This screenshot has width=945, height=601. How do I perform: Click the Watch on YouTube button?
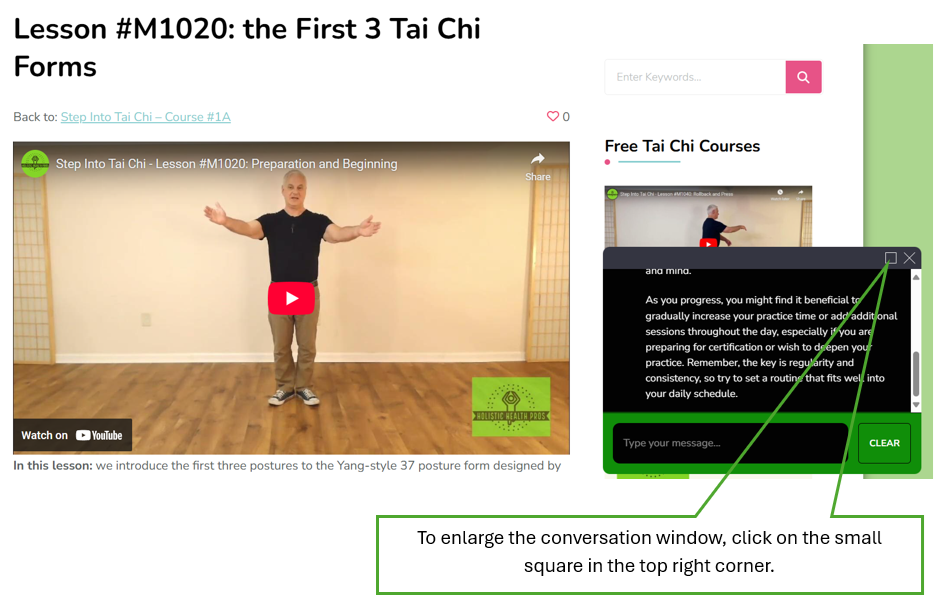coord(72,435)
